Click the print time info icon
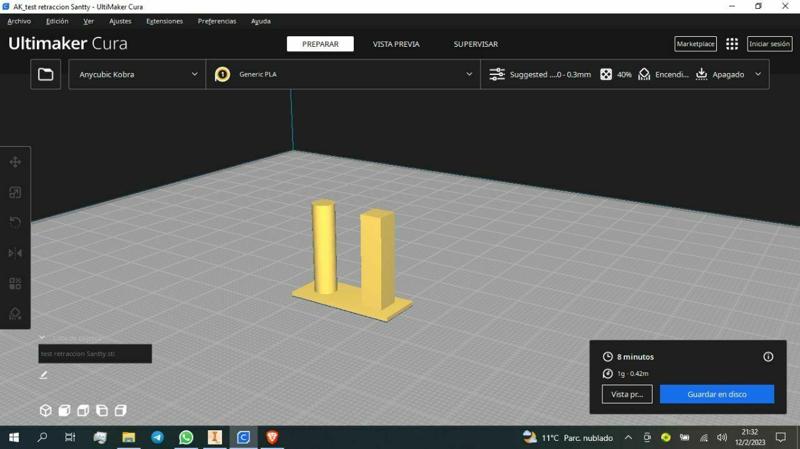 (x=768, y=357)
